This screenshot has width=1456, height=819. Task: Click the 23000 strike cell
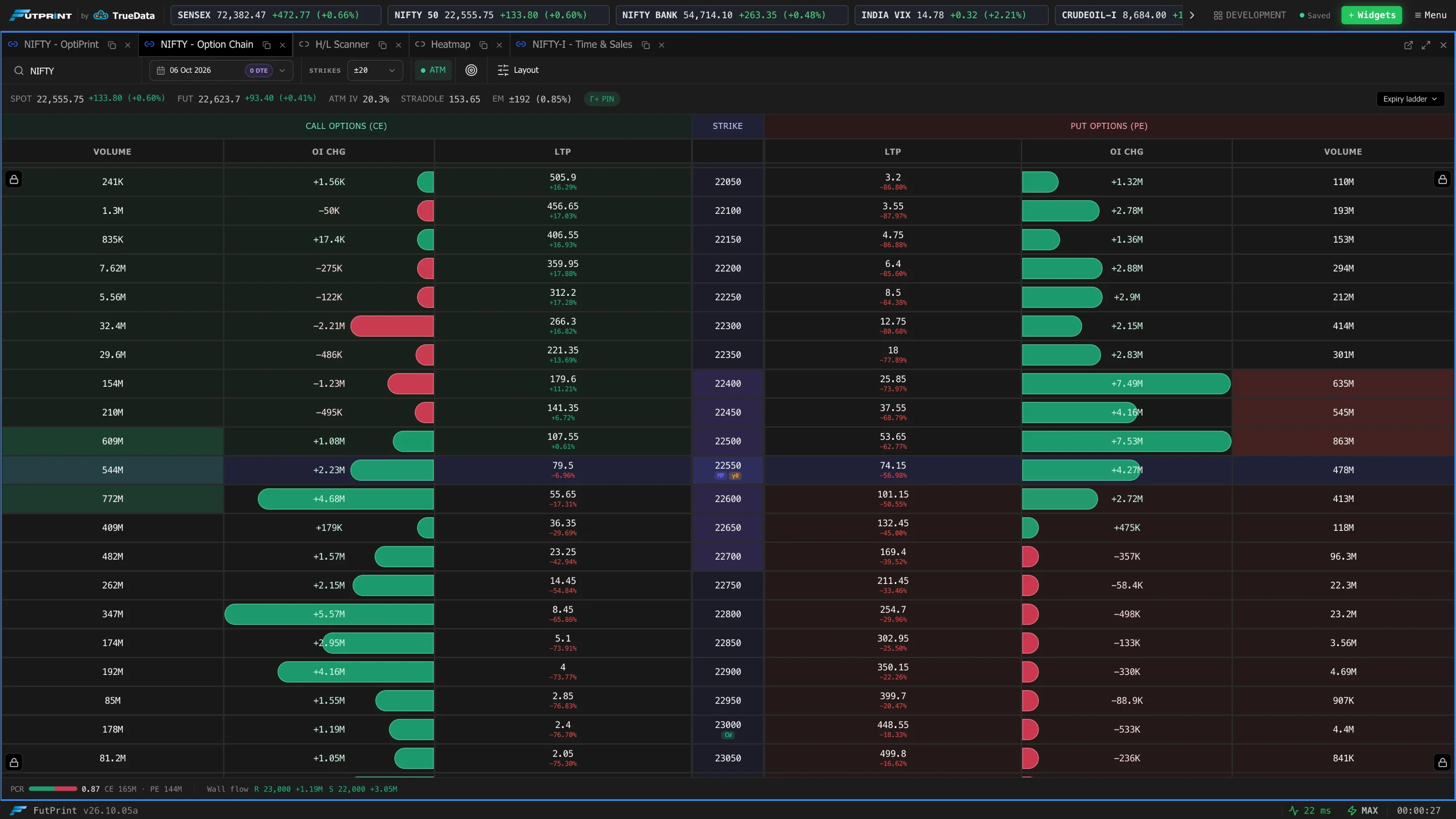click(727, 729)
